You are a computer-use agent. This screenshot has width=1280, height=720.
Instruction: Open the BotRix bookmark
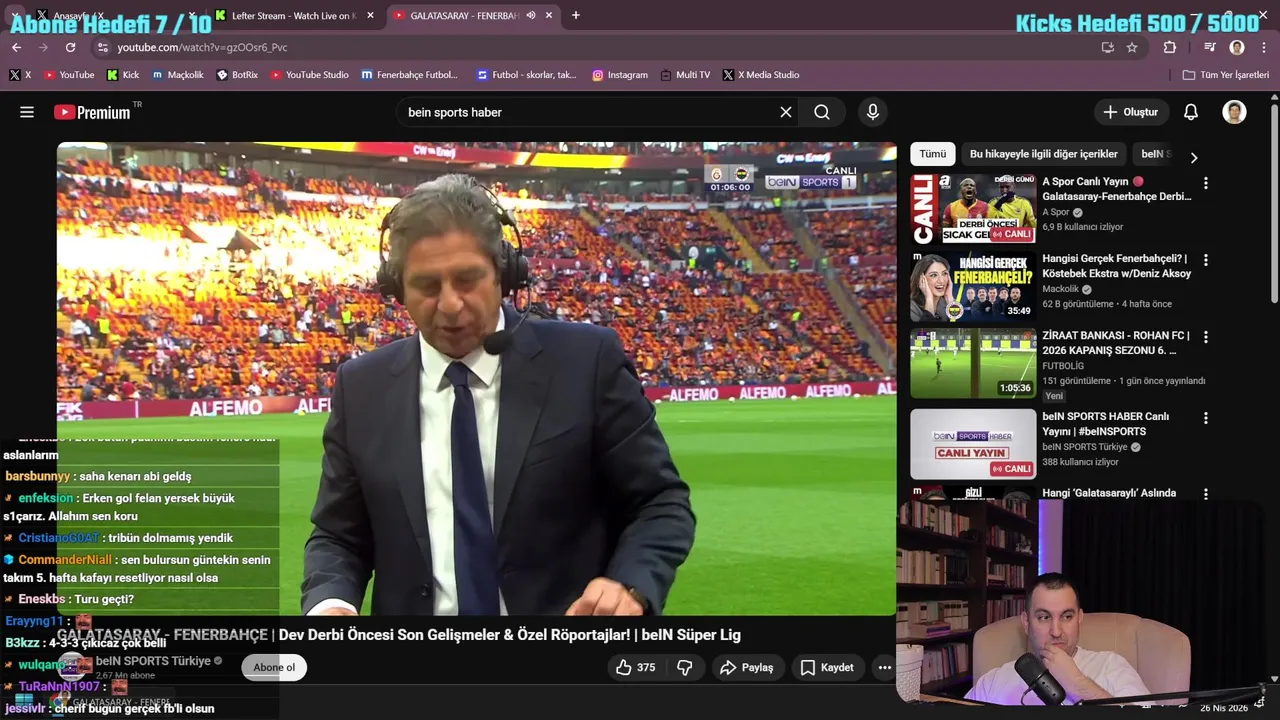pos(238,75)
